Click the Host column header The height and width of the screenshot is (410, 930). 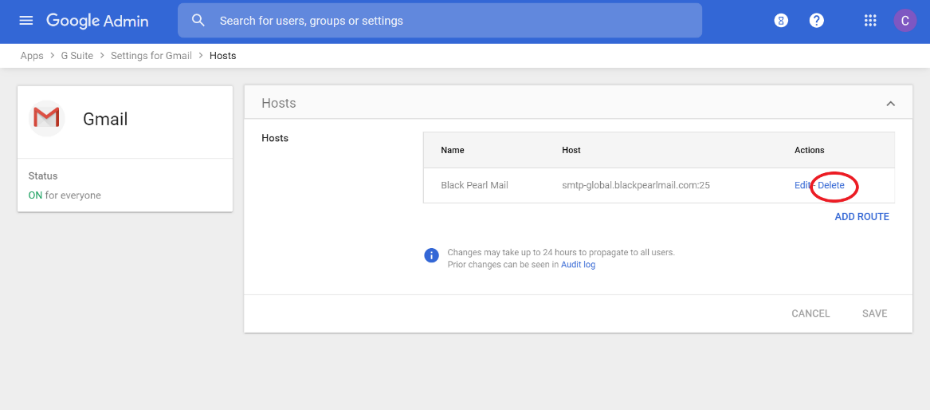tap(571, 150)
